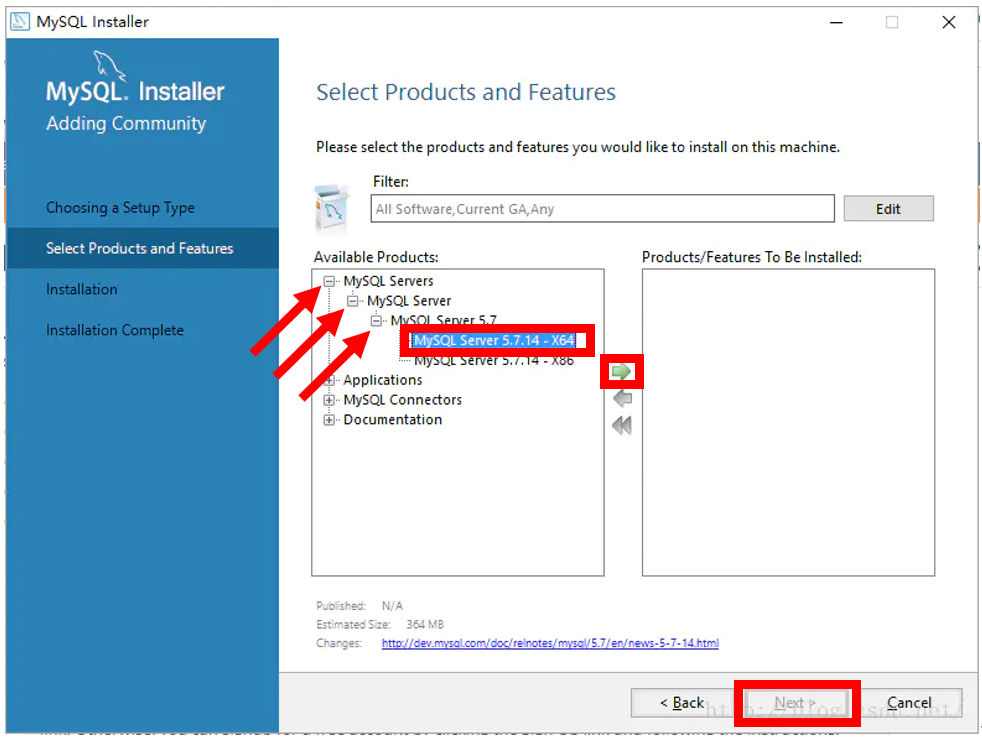The image size is (982, 739).
Task: Collapse the MySQL Server 5.7 node
Action: [x=376, y=321]
